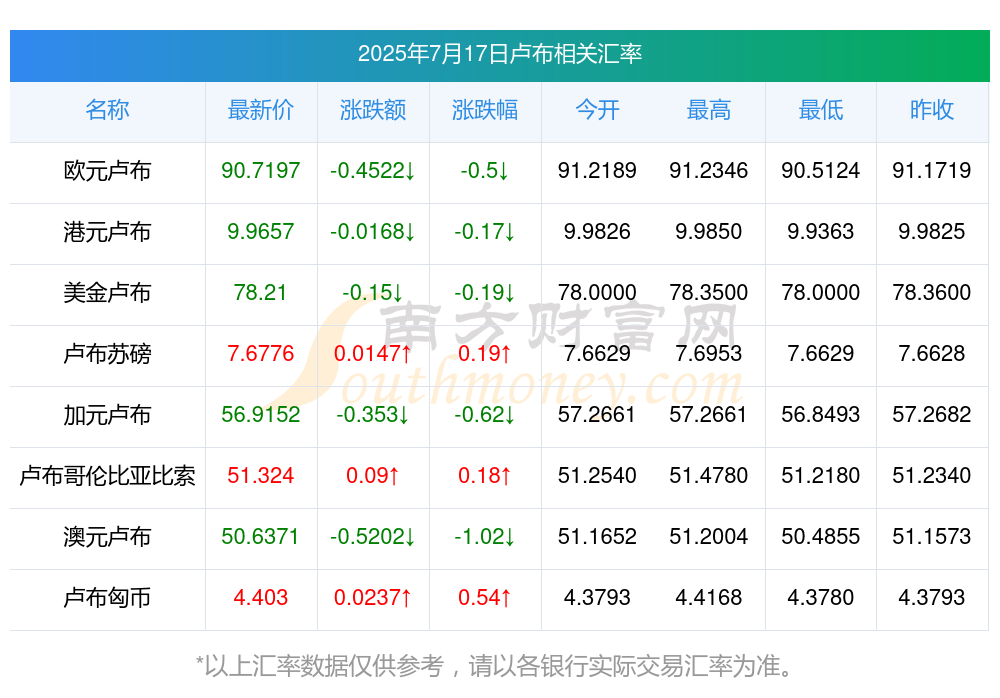The width and height of the screenshot is (1000, 698).
Task: Select low value 51.2180
Action: pyautogui.click(x=821, y=475)
